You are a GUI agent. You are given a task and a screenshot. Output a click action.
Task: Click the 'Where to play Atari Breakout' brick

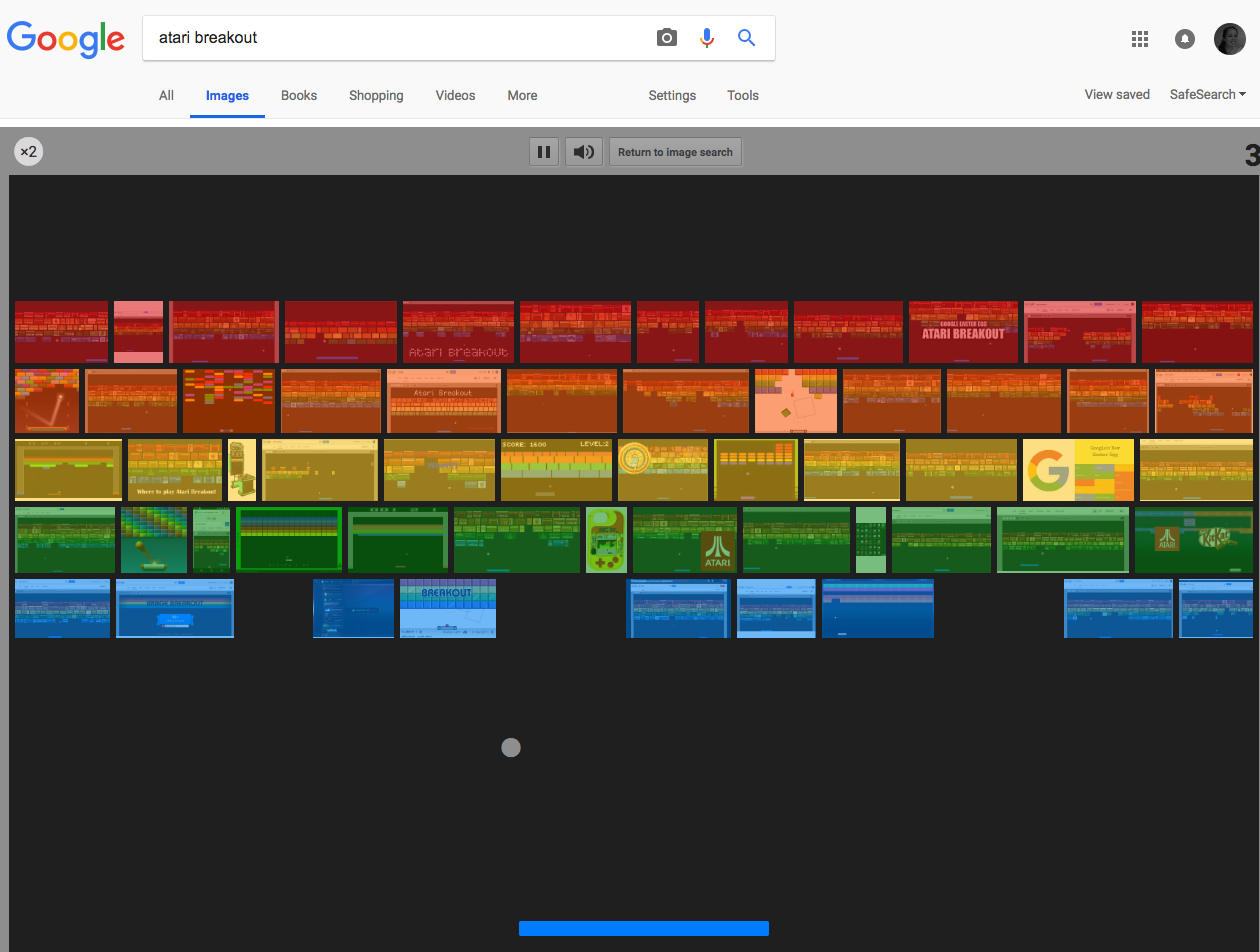[175, 470]
